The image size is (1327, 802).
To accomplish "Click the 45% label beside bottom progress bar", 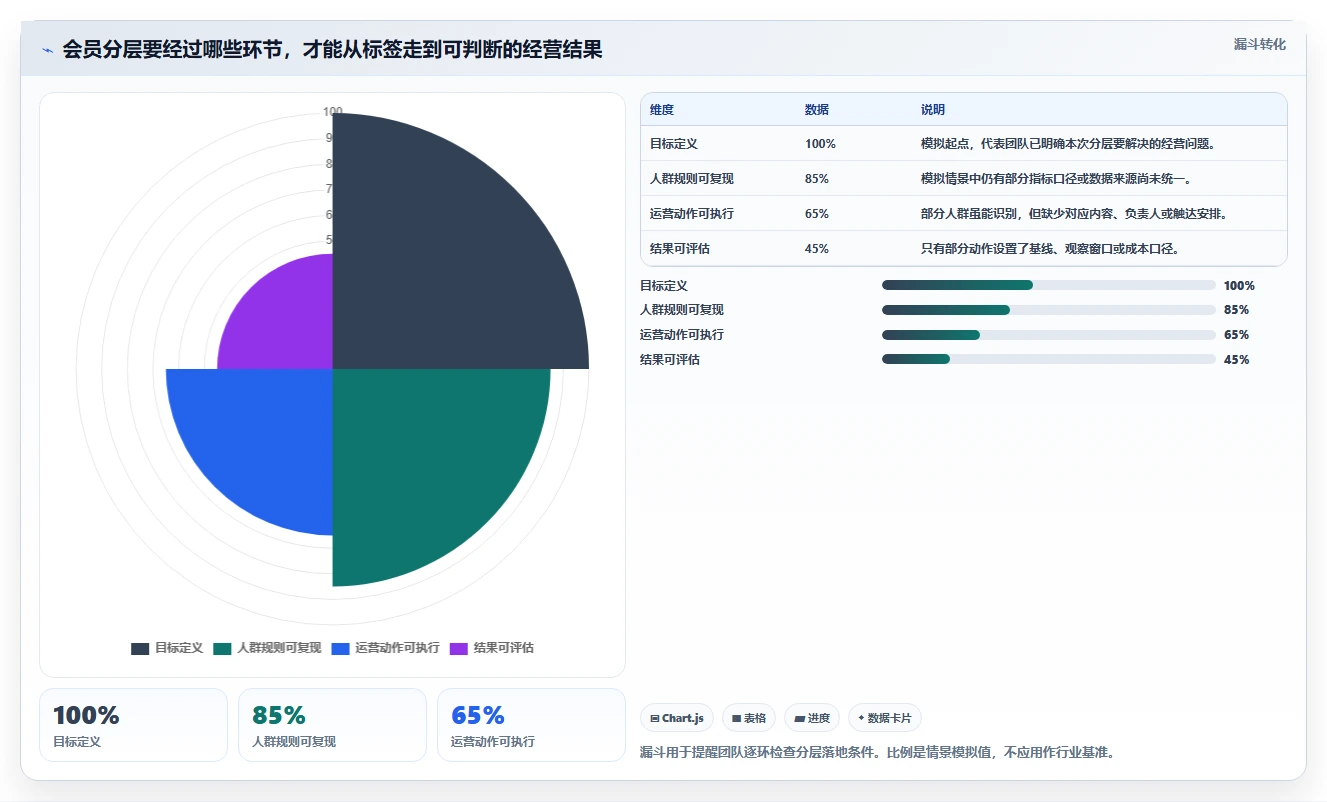I will 1236,360.
